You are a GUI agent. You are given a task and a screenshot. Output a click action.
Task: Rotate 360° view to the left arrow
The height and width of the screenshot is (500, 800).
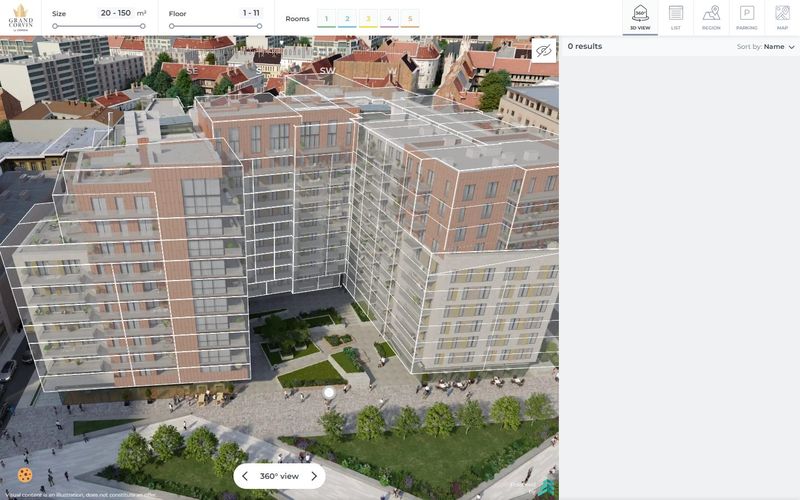point(245,476)
